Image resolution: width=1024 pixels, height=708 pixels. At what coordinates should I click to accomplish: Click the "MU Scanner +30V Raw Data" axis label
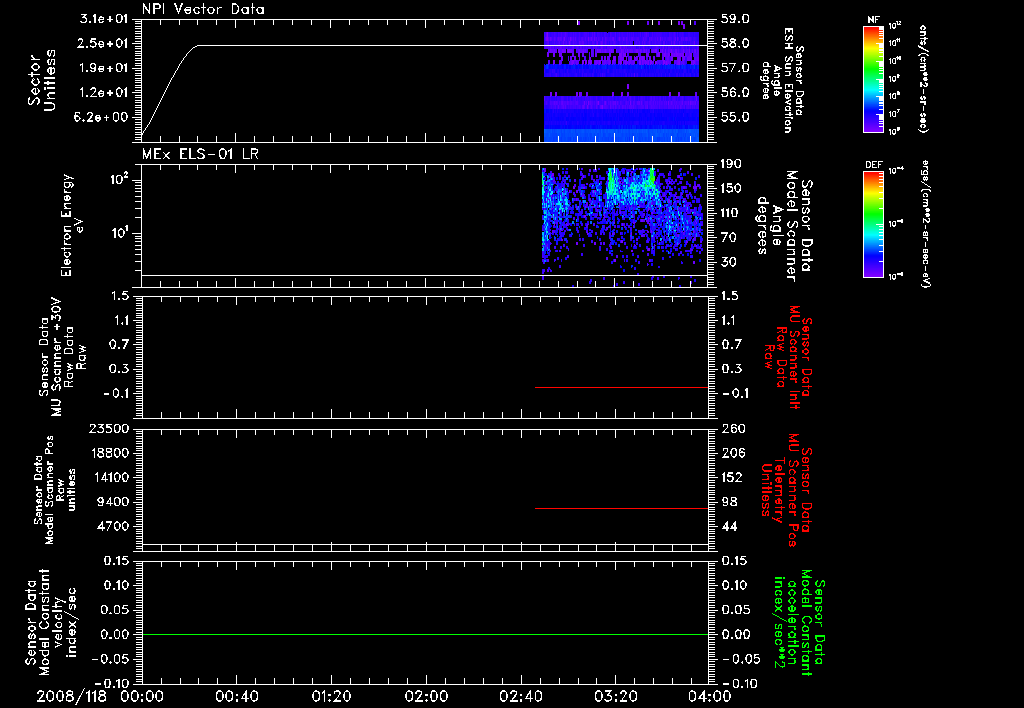pyautogui.click(x=63, y=357)
